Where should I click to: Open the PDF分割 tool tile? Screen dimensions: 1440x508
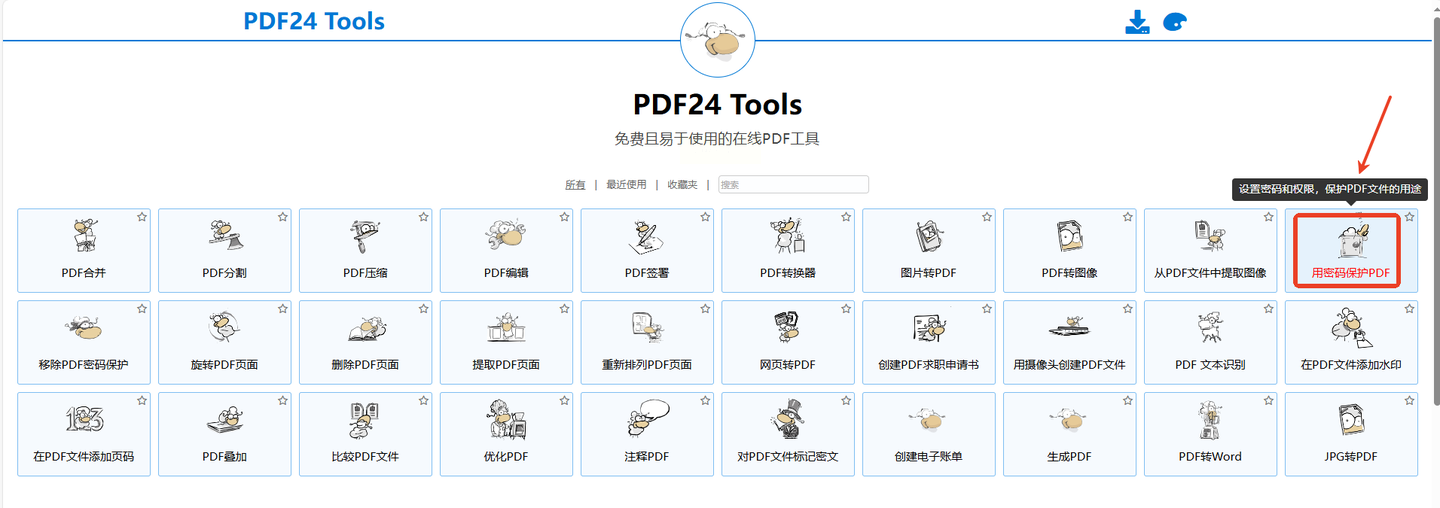(x=225, y=251)
